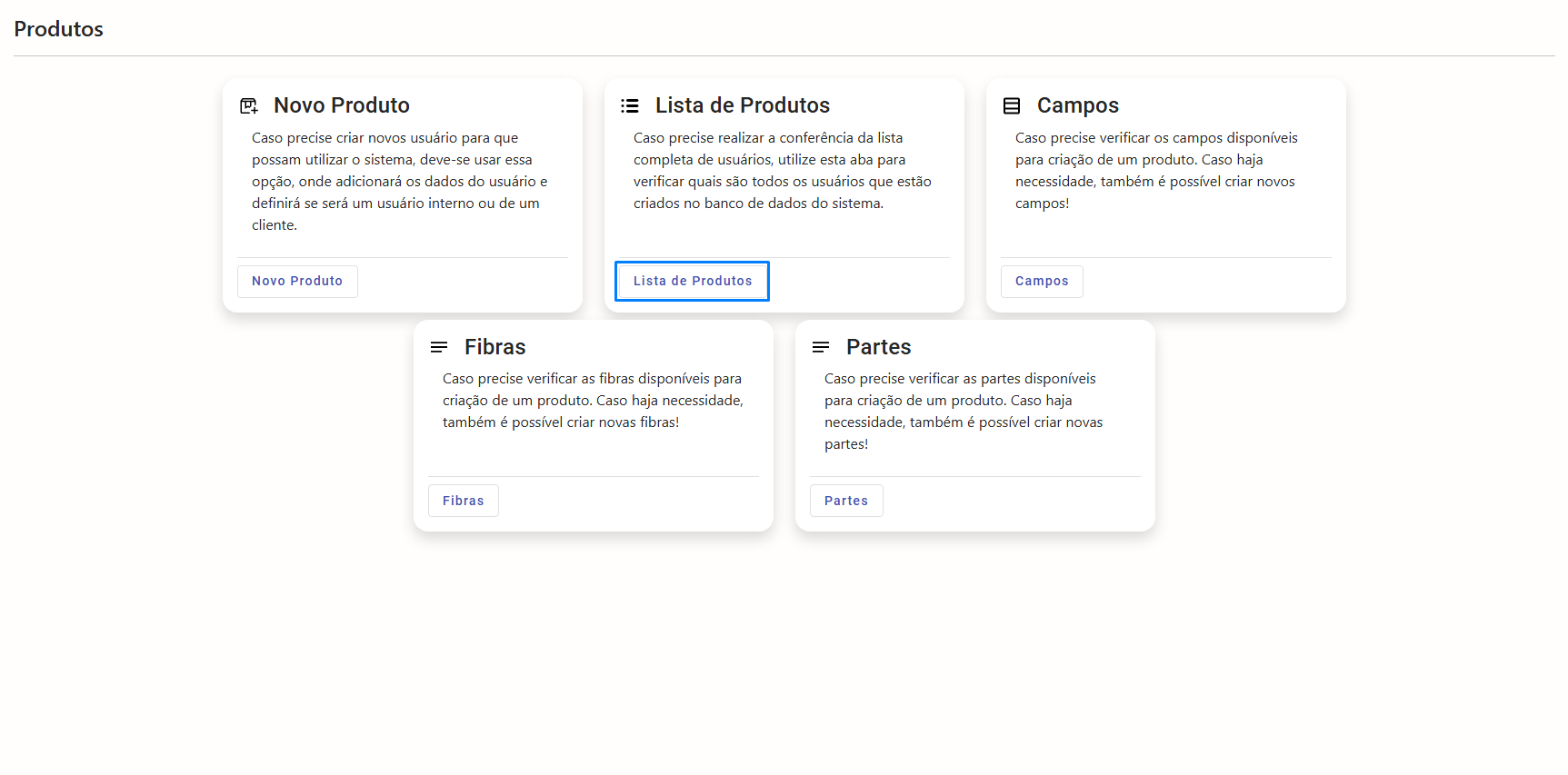This screenshot has width=1568, height=775.
Task: Click the Partes card description text
Action: (x=964, y=412)
